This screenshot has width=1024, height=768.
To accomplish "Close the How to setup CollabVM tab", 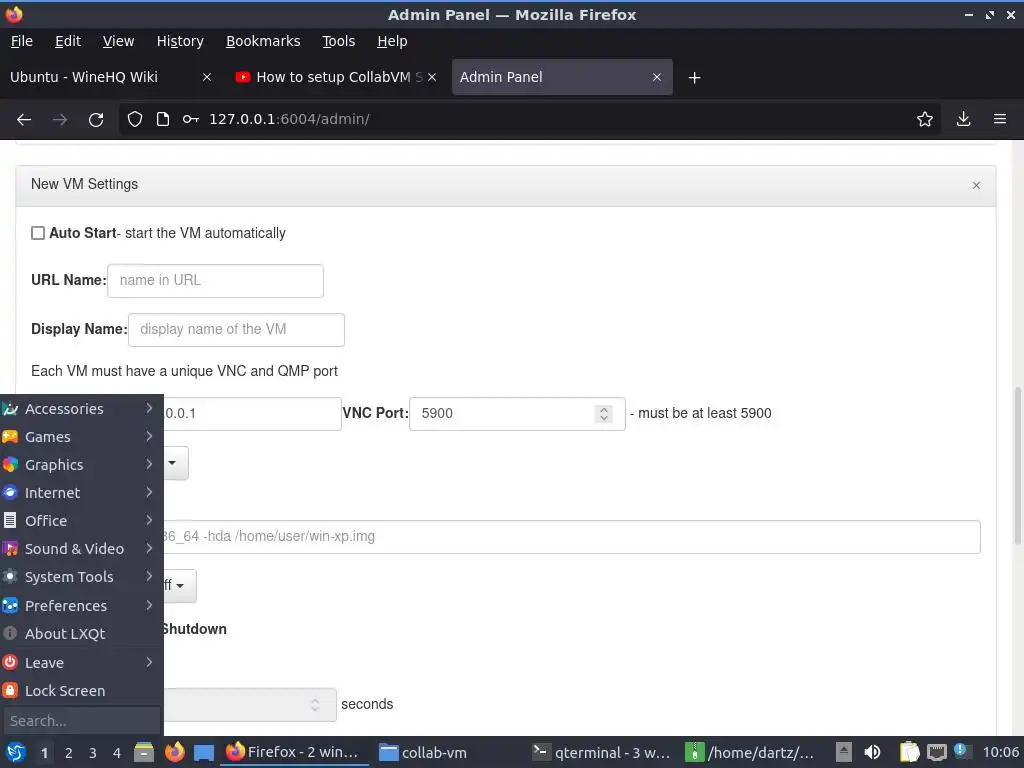I will [432, 77].
